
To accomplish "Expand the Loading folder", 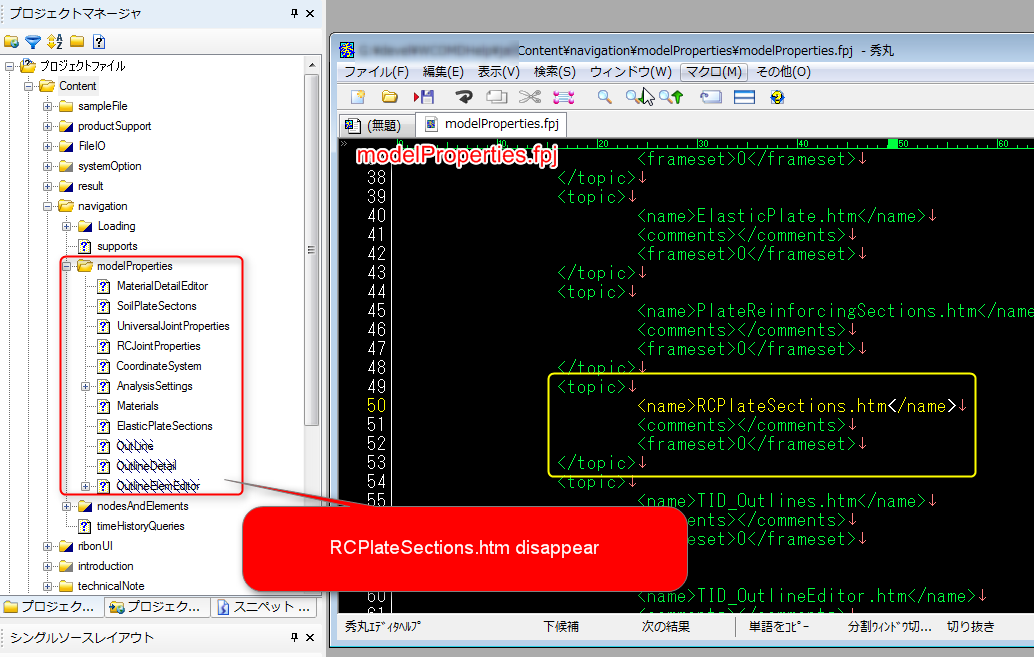I will (x=67, y=226).
